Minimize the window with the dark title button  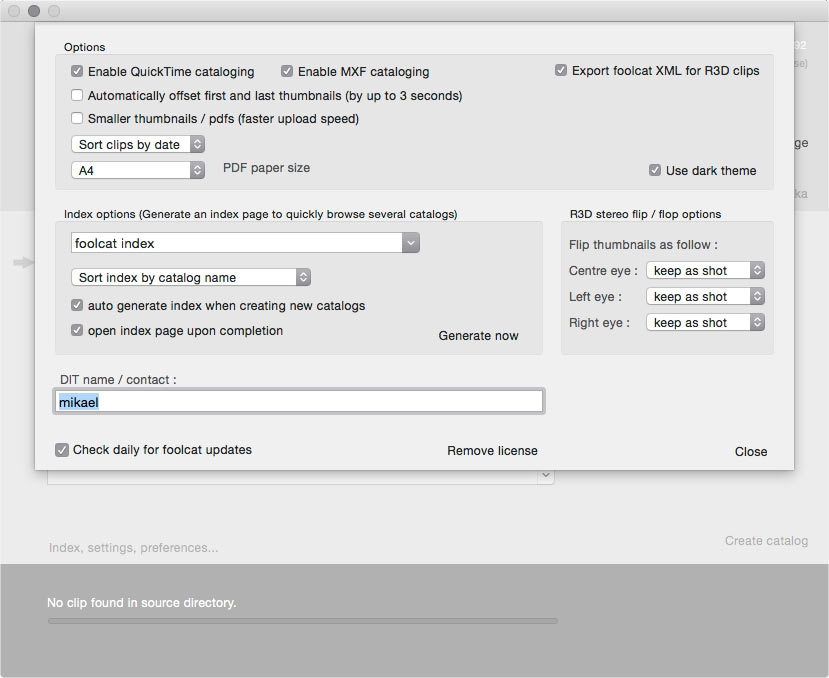[34, 11]
